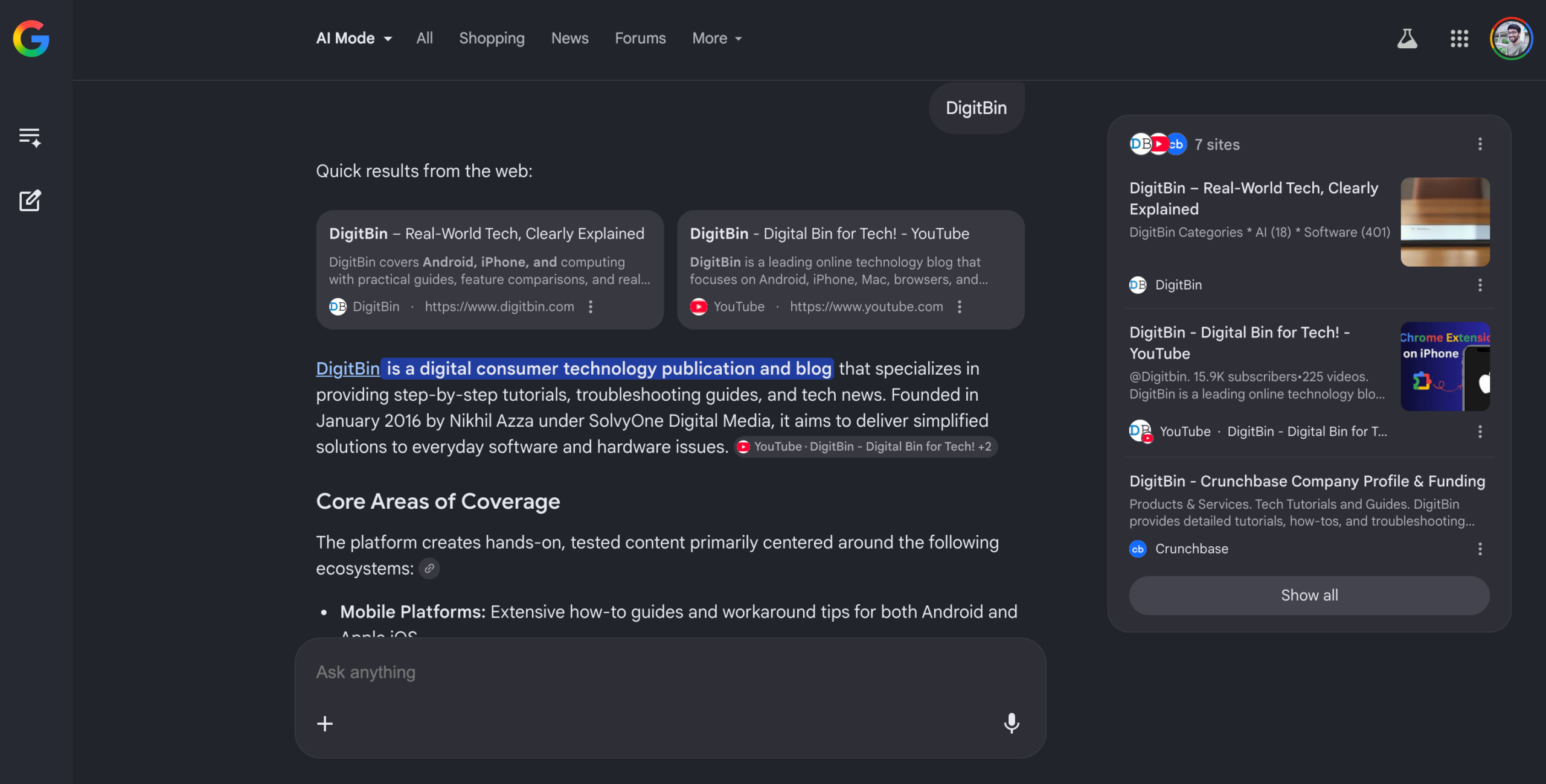Viewport: 1546px width, 784px height.
Task: Click the Crunchbase source name in sidebar
Action: click(x=1192, y=549)
